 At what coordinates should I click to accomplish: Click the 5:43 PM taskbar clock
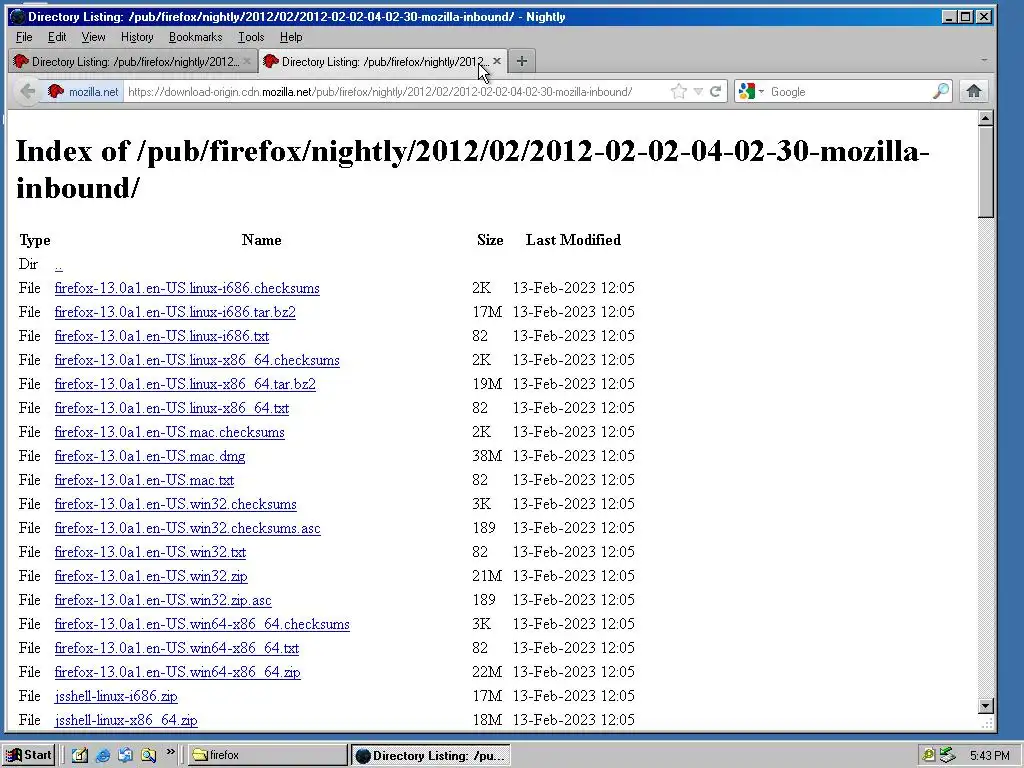[989, 756]
